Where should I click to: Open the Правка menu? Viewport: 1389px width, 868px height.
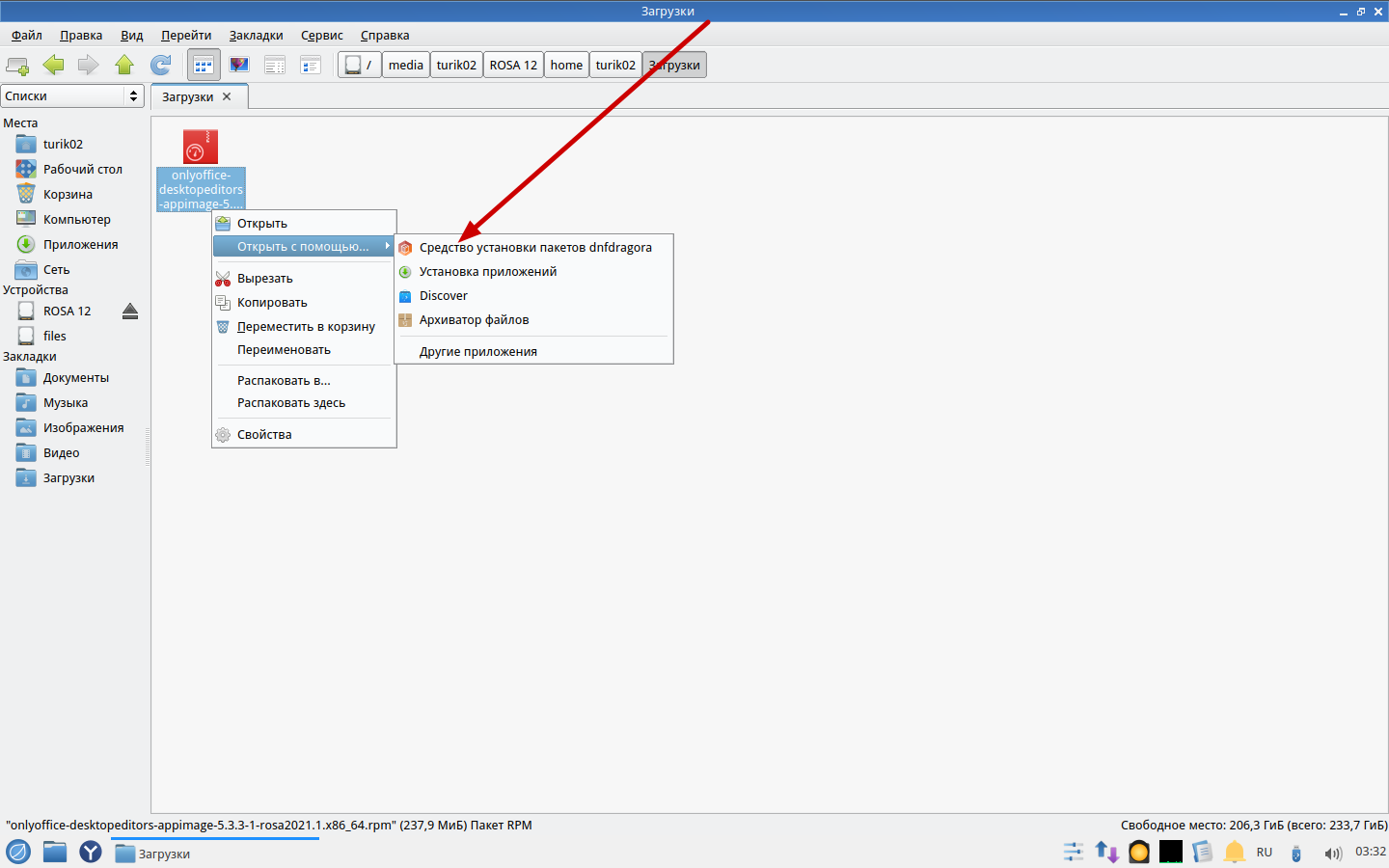click(81, 36)
